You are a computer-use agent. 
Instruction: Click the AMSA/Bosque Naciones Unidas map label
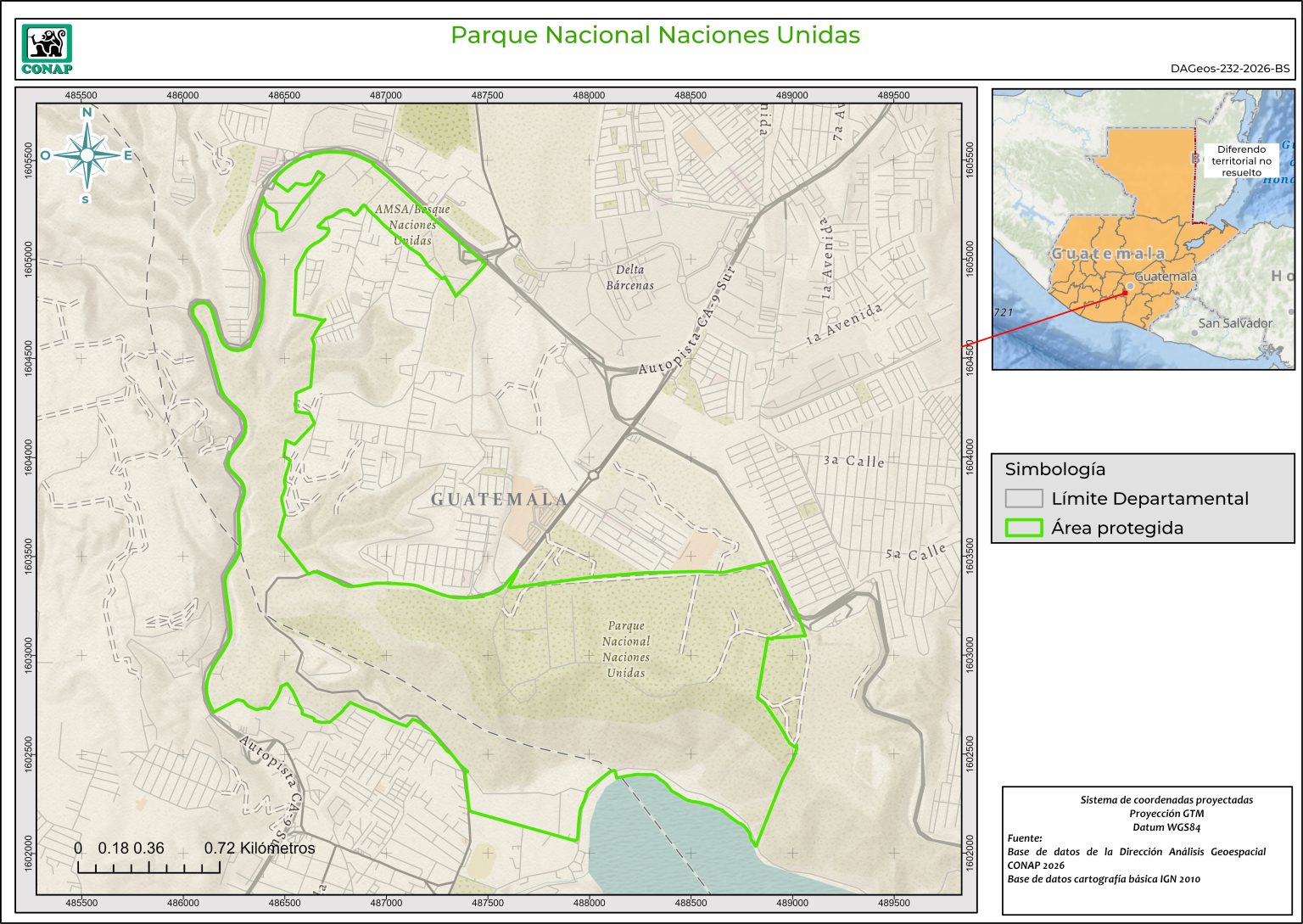coord(412,225)
